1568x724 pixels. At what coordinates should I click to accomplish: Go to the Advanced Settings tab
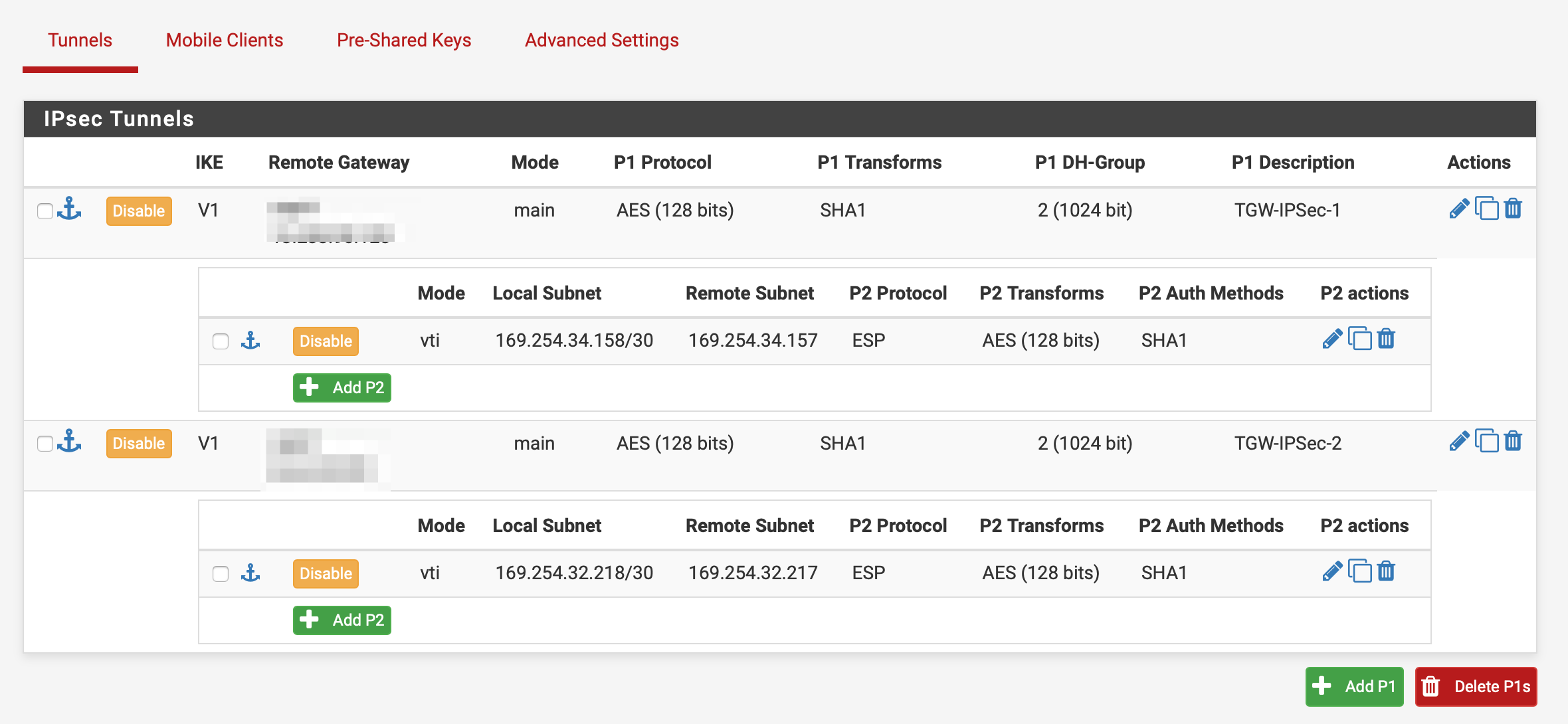601,41
